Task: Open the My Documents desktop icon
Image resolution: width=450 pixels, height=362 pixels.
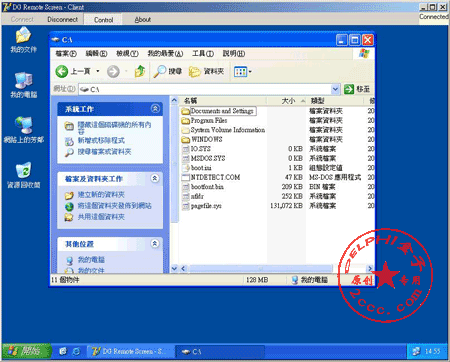Action: [23, 40]
